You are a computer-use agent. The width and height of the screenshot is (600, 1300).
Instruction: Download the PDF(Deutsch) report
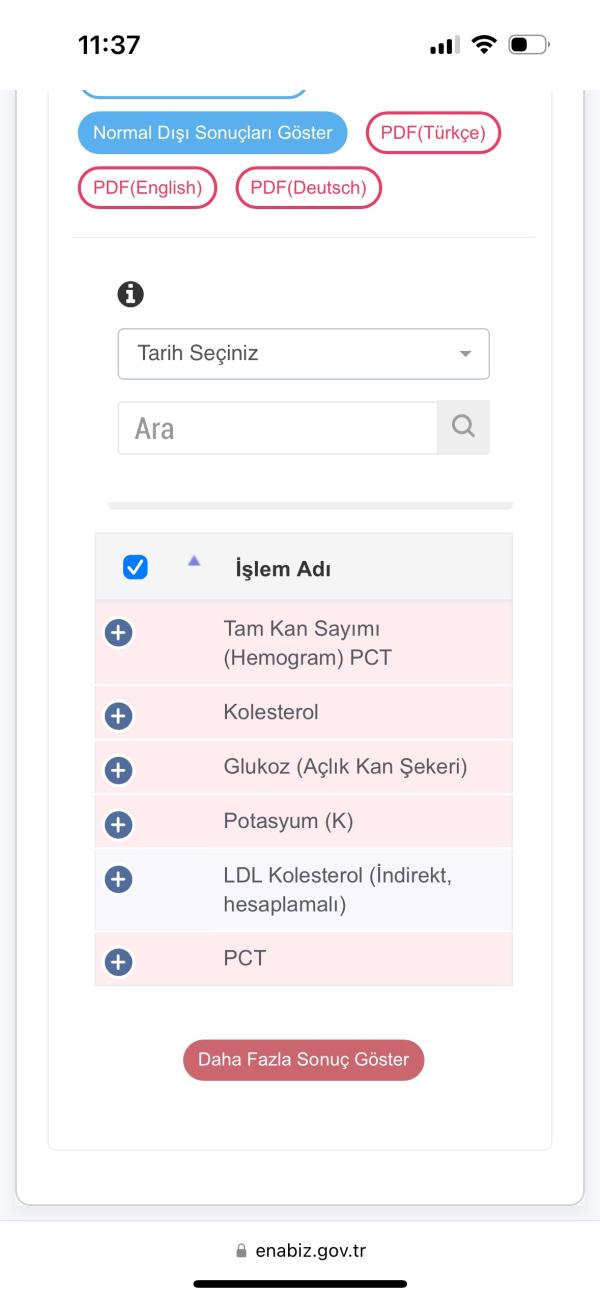pyautogui.click(x=308, y=187)
